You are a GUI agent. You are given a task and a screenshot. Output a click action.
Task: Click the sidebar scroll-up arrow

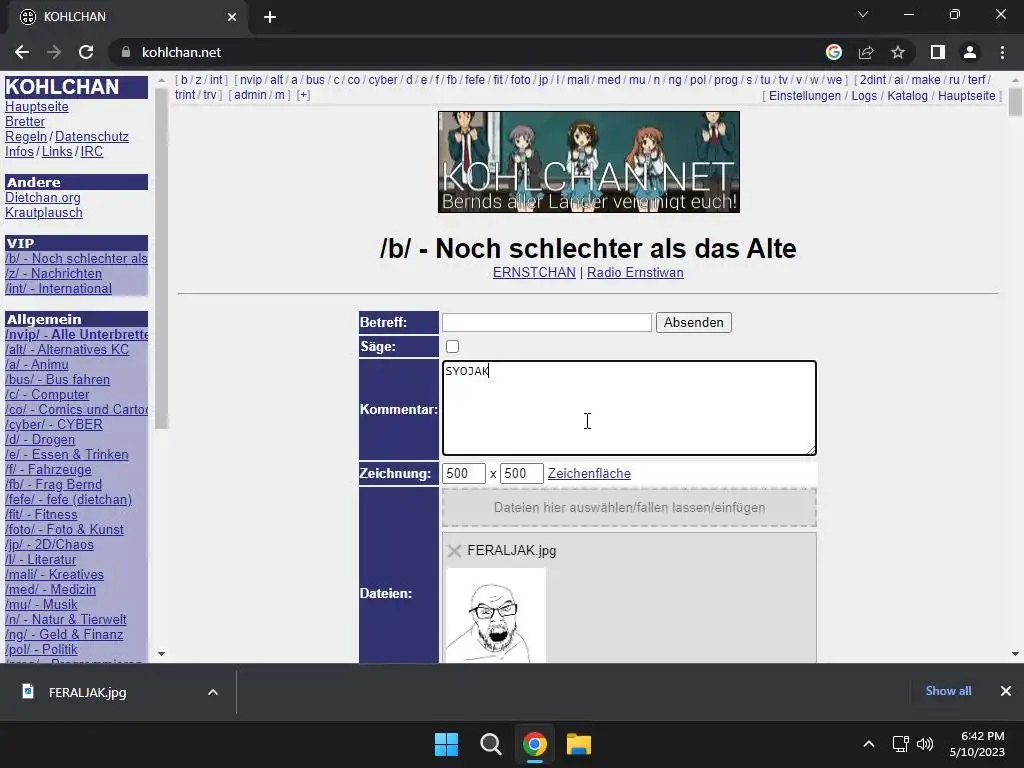coord(161,80)
